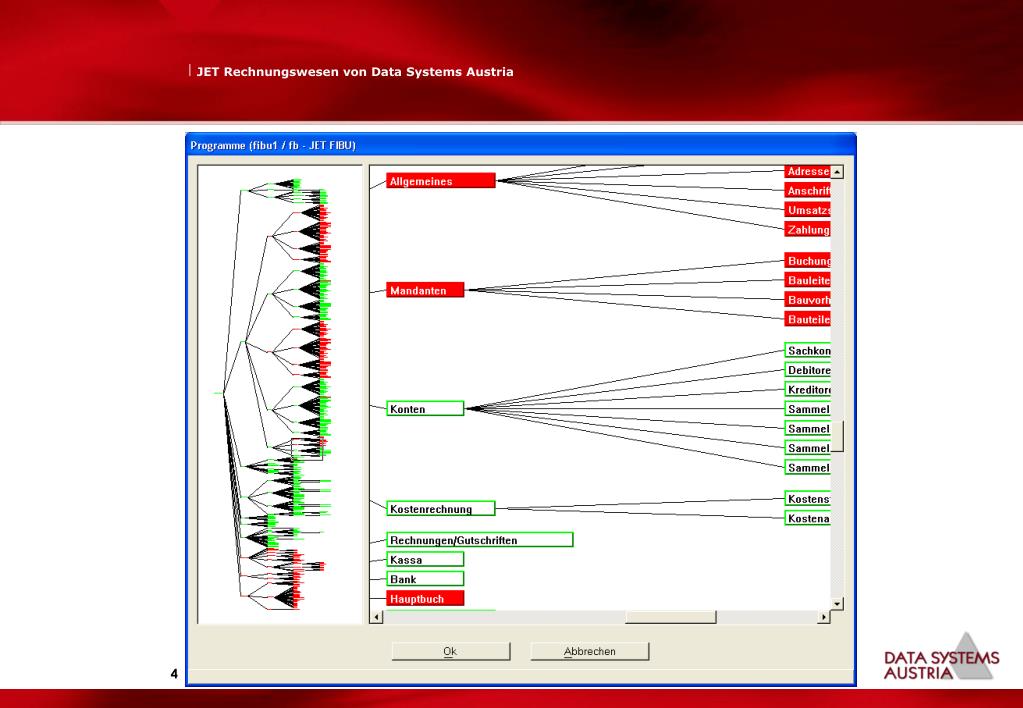Click the vertical scrollbar thumb
1023x708 pixels.
pos(837,437)
